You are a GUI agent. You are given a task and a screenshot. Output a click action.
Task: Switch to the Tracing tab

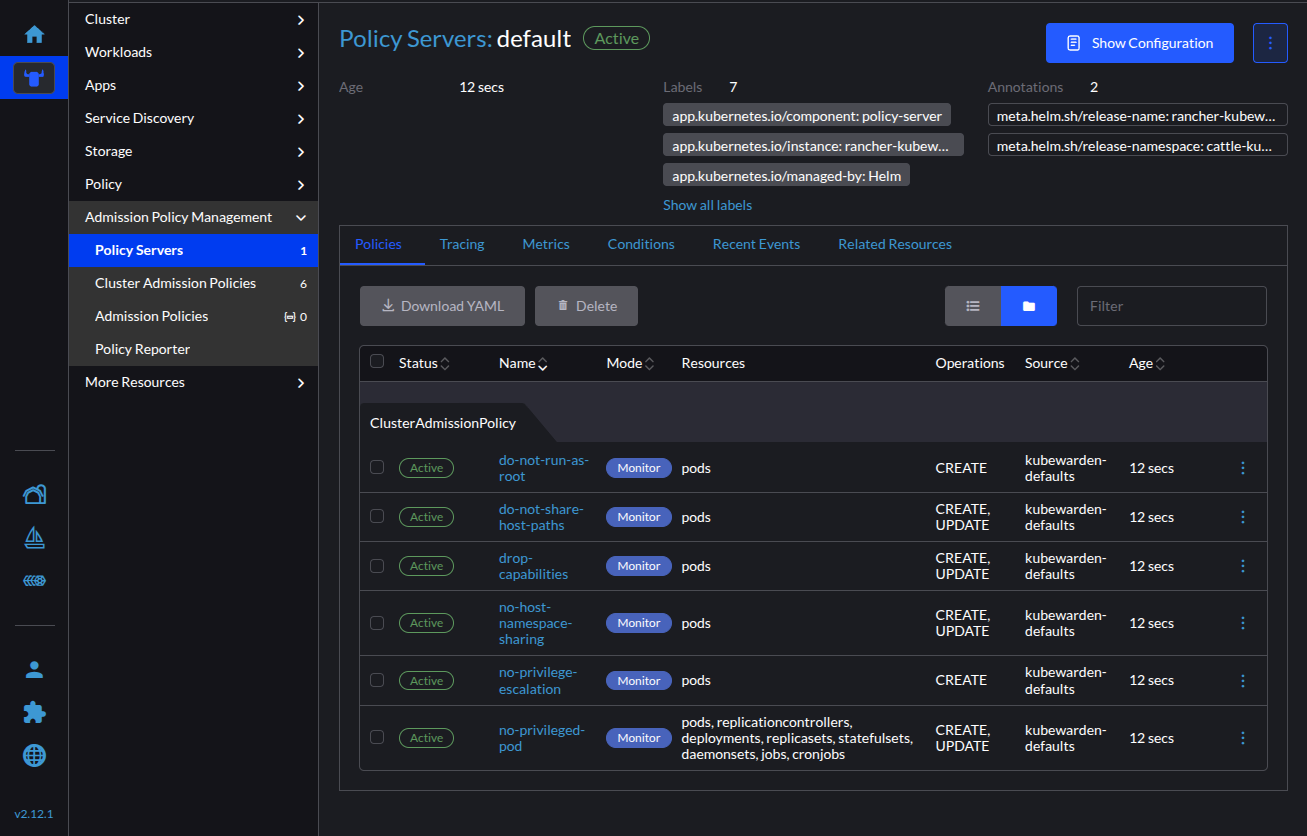[461, 244]
